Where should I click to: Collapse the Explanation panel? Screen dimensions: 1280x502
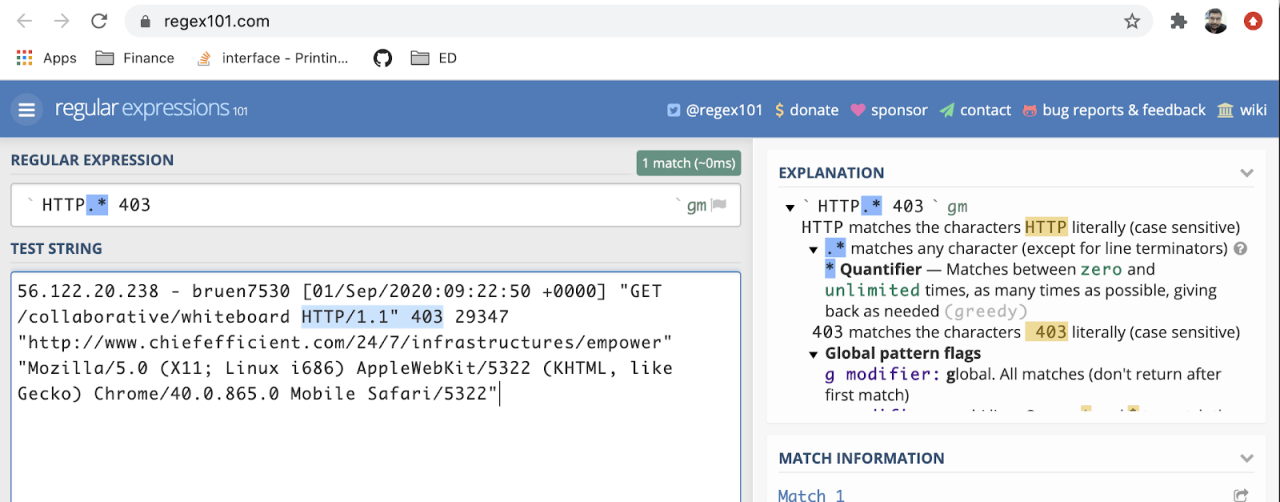click(x=1246, y=173)
